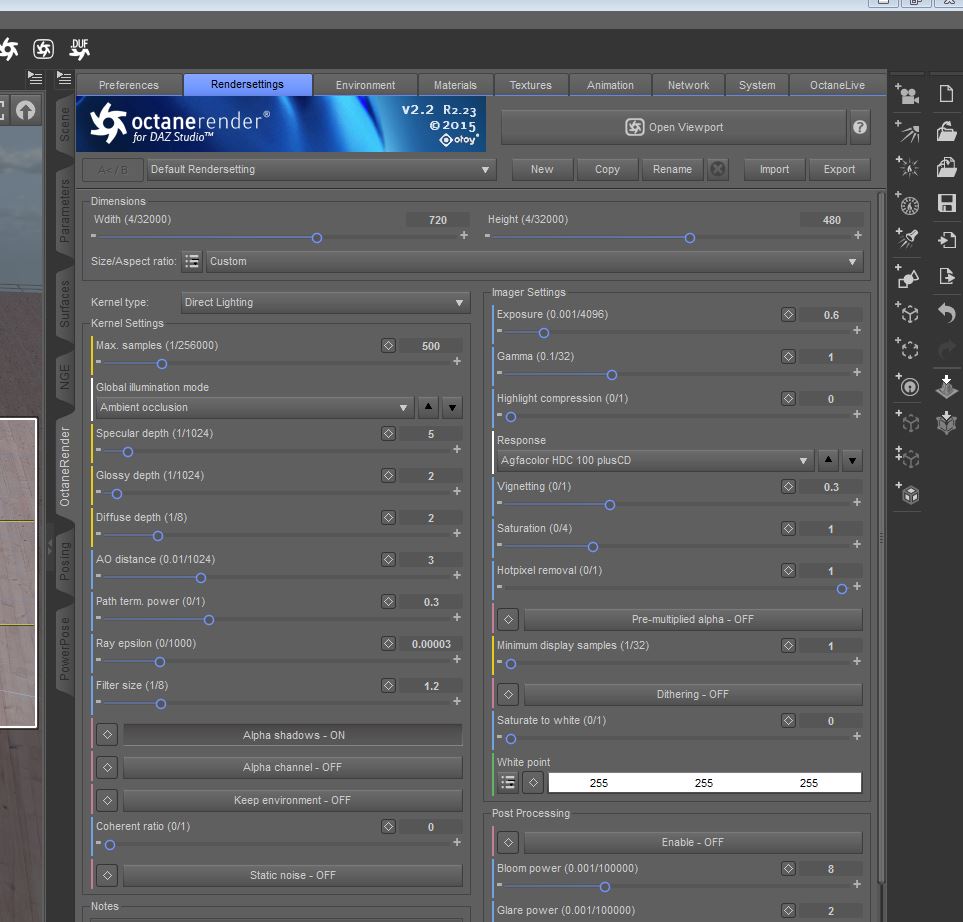963x922 pixels.
Task: Click the Hotpixel removal slider handle
Action: (x=842, y=589)
